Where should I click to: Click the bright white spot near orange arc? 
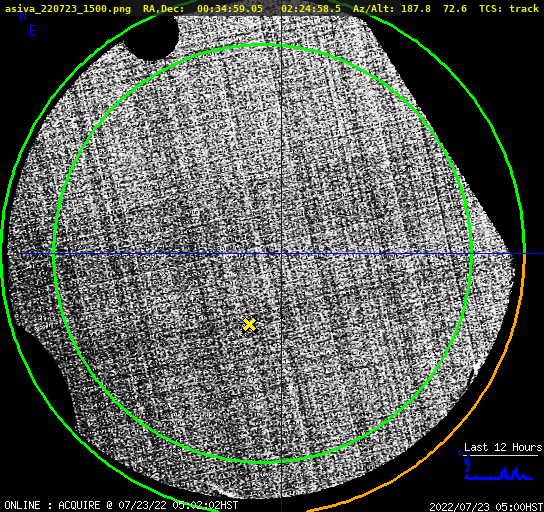click(476, 366)
